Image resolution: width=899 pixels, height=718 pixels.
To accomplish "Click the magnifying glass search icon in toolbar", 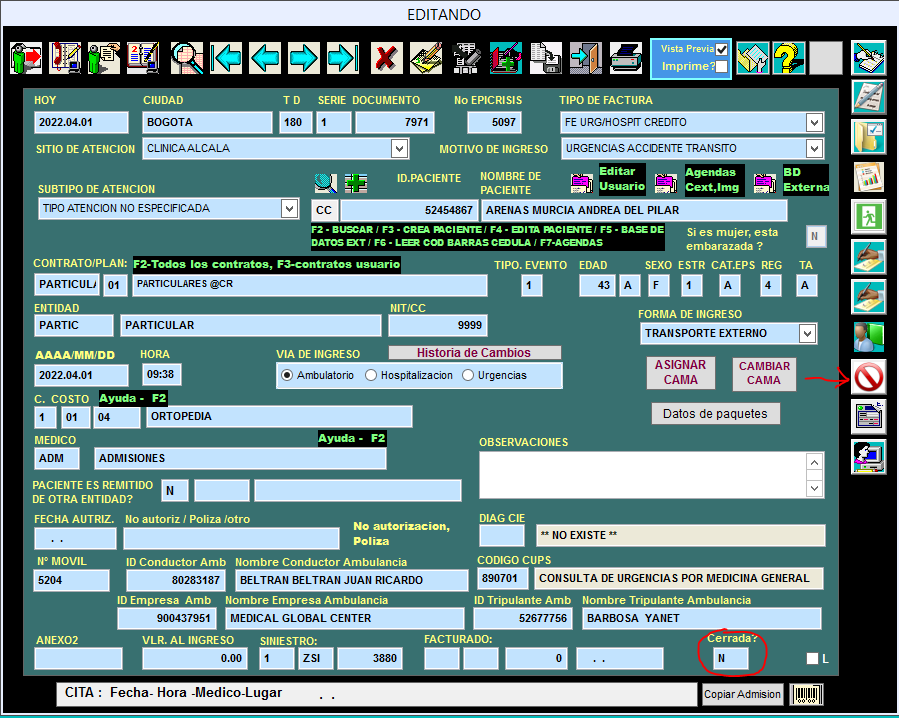I will (187, 58).
